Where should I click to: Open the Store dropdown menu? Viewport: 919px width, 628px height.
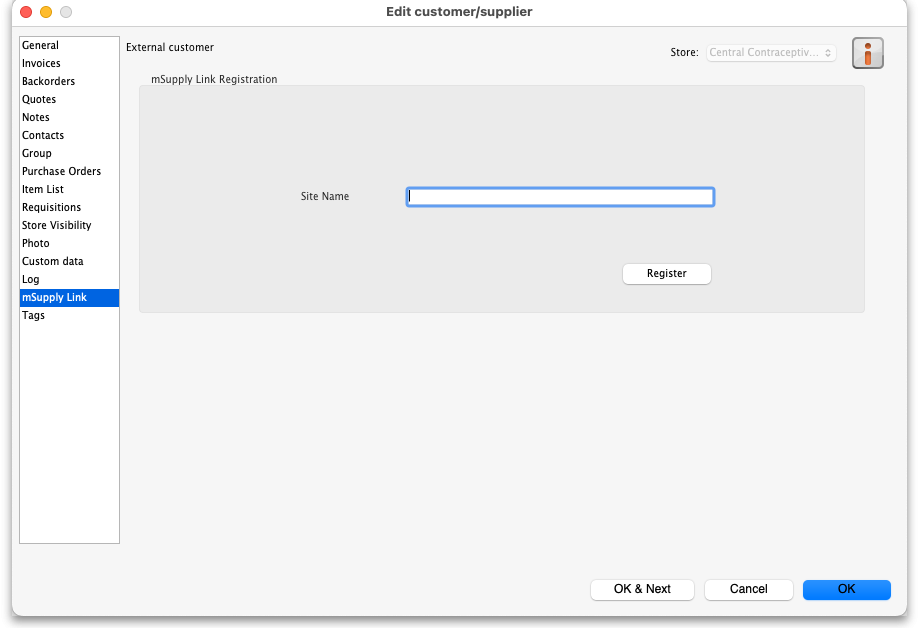coord(771,53)
